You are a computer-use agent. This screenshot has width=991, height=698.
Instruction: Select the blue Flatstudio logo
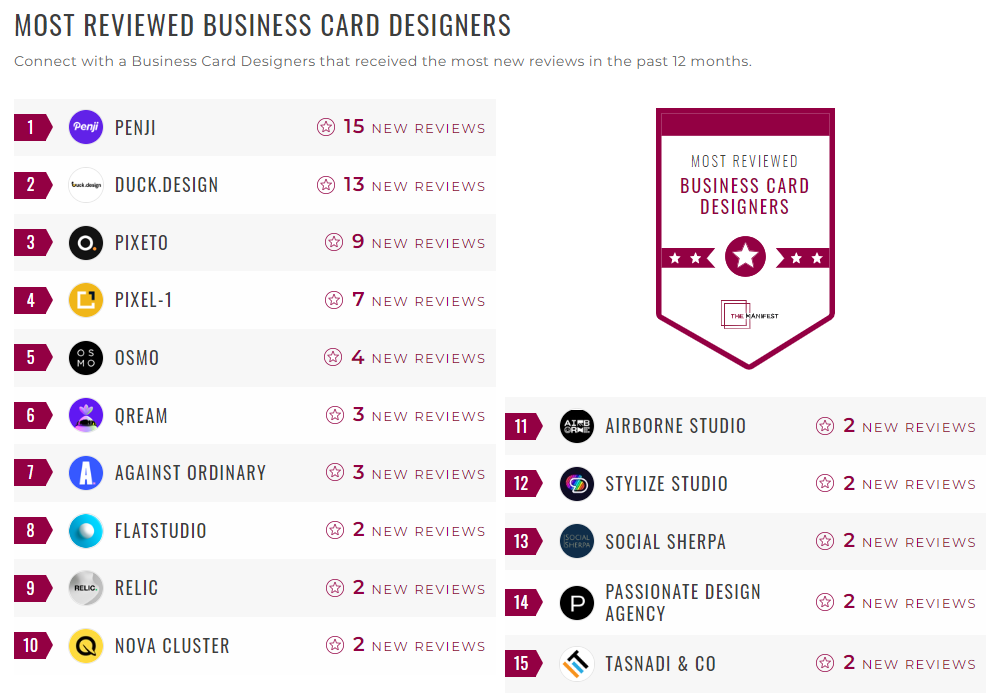point(86,530)
